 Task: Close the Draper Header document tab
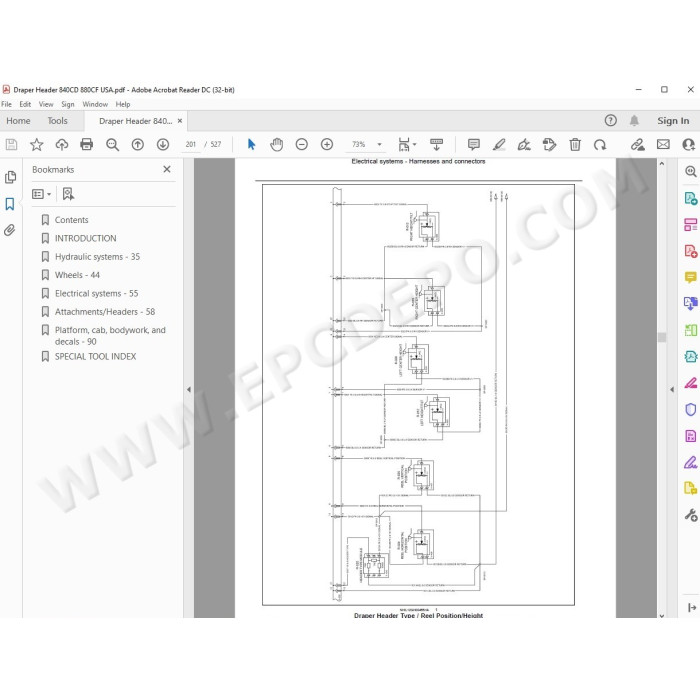tap(180, 121)
